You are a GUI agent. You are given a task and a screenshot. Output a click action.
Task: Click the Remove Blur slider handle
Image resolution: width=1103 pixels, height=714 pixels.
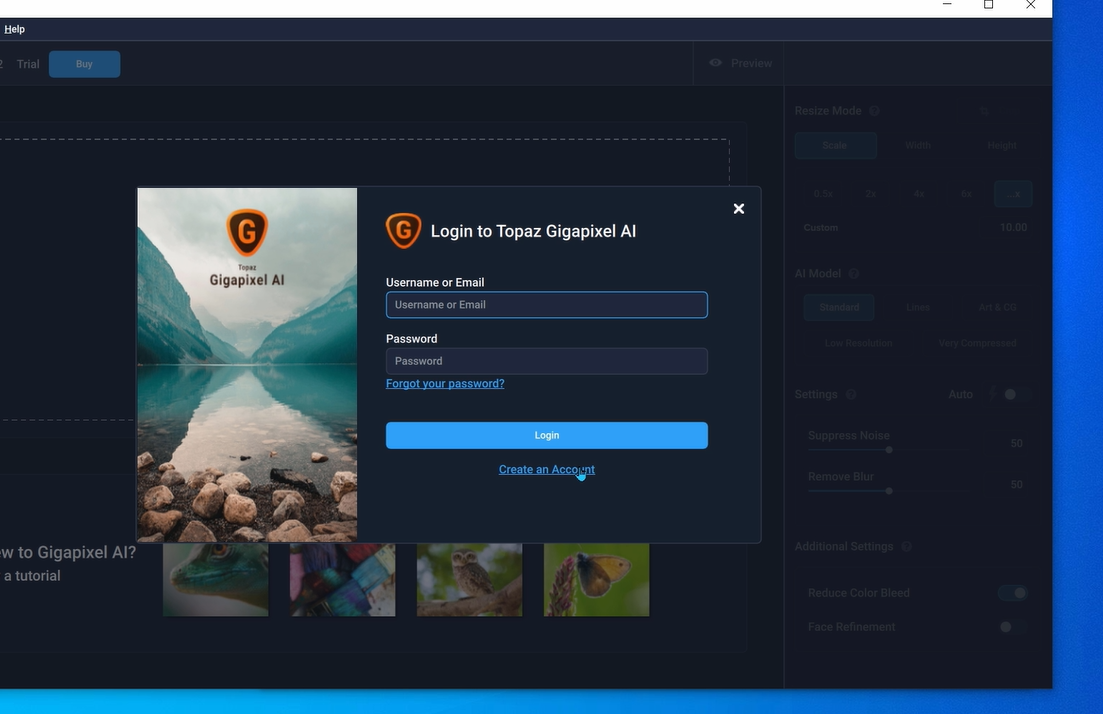pos(889,491)
